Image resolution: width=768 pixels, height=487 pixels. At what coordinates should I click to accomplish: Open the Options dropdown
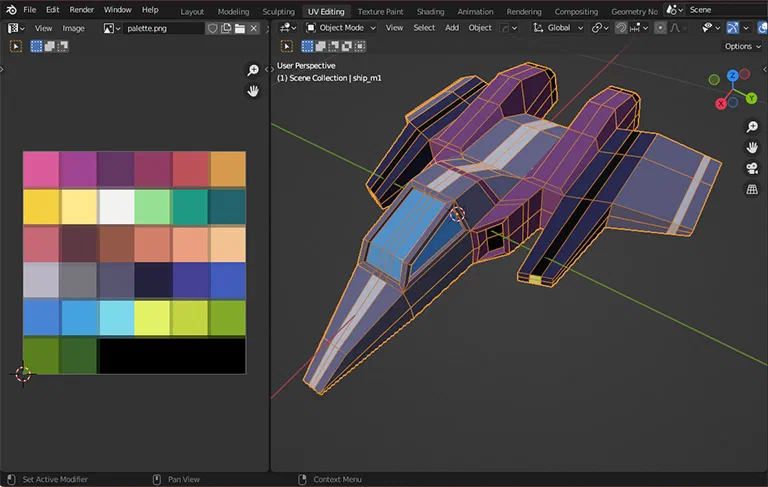tap(743, 46)
